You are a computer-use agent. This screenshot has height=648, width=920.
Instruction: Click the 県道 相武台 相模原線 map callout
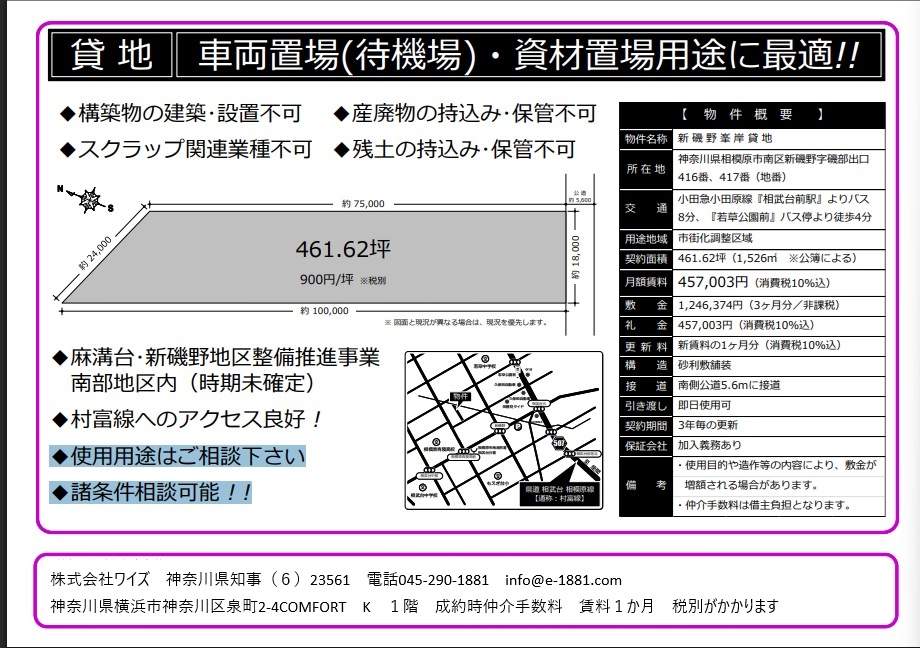(x=557, y=491)
